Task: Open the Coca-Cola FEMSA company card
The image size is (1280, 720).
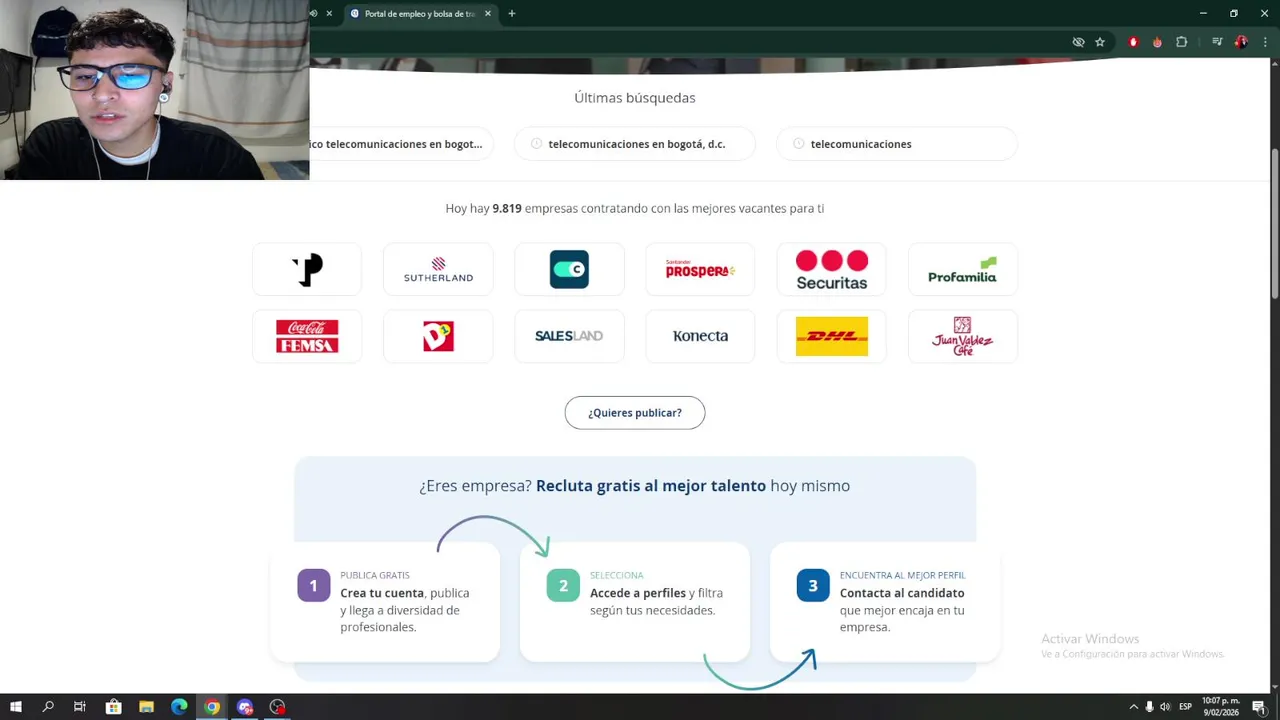Action: point(307,336)
